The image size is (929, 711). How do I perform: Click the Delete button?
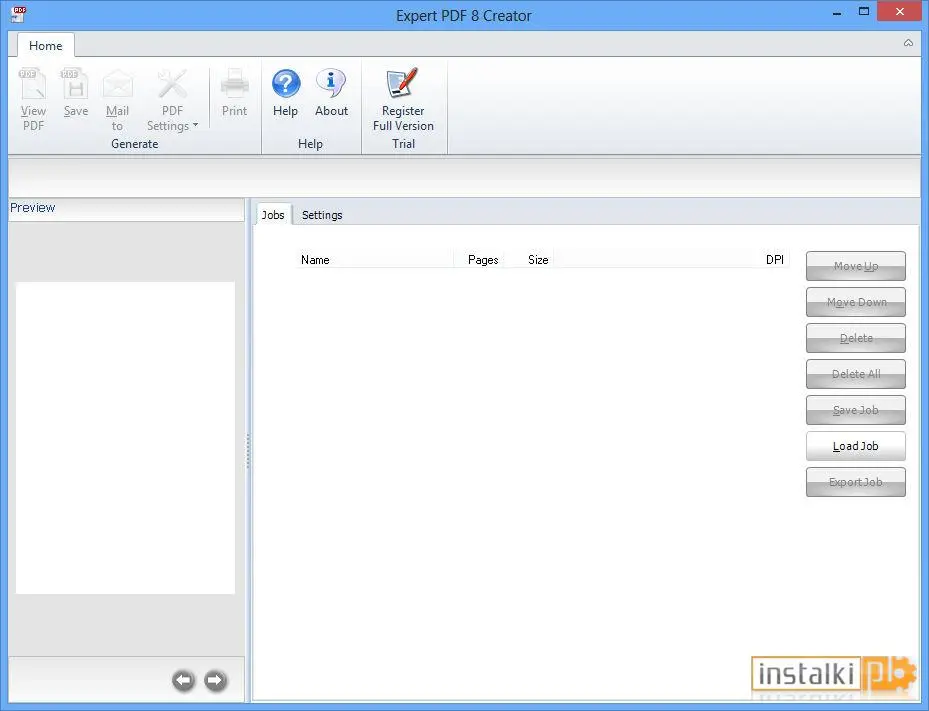(x=856, y=338)
